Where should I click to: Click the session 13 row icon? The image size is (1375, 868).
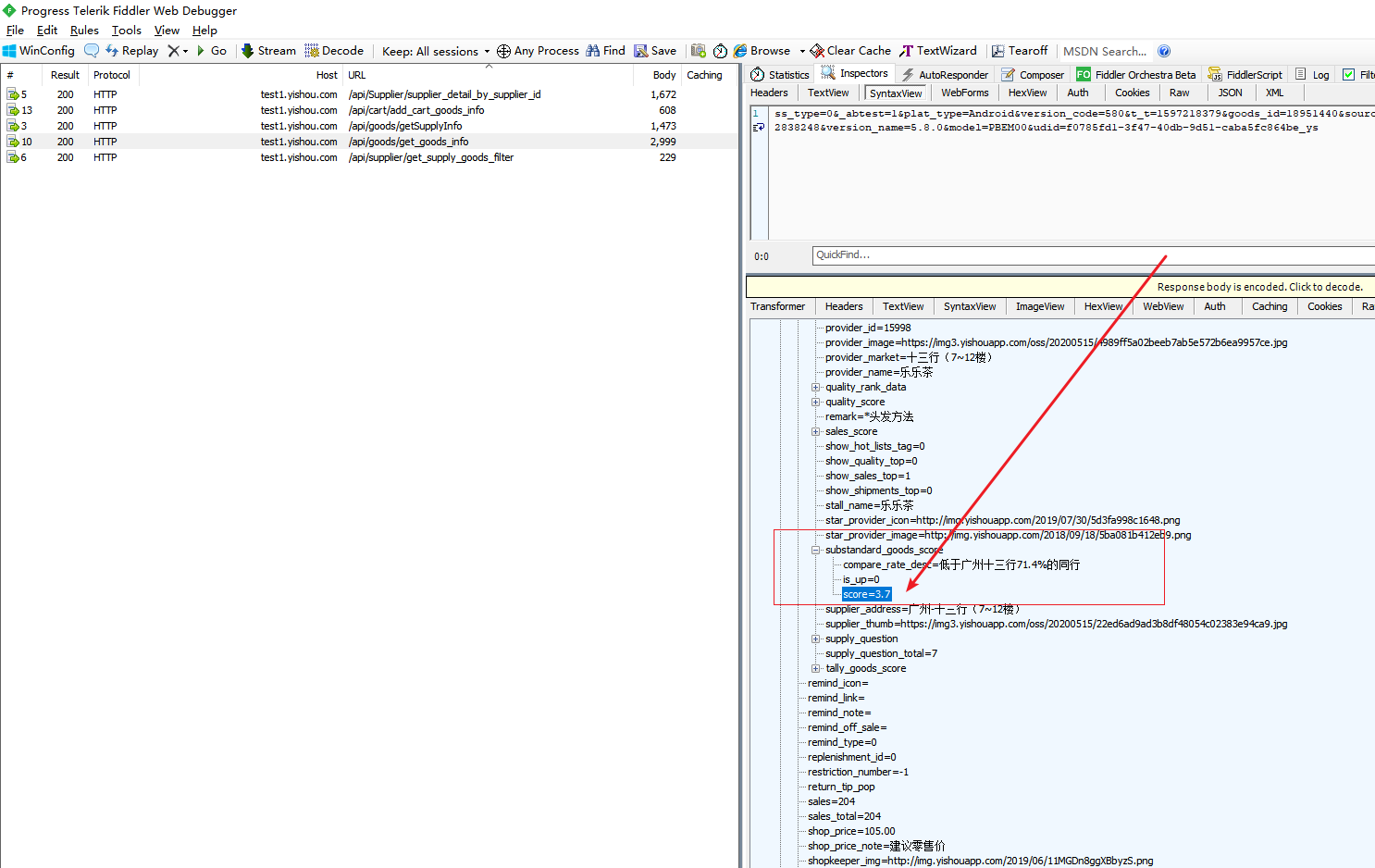pos(13,110)
